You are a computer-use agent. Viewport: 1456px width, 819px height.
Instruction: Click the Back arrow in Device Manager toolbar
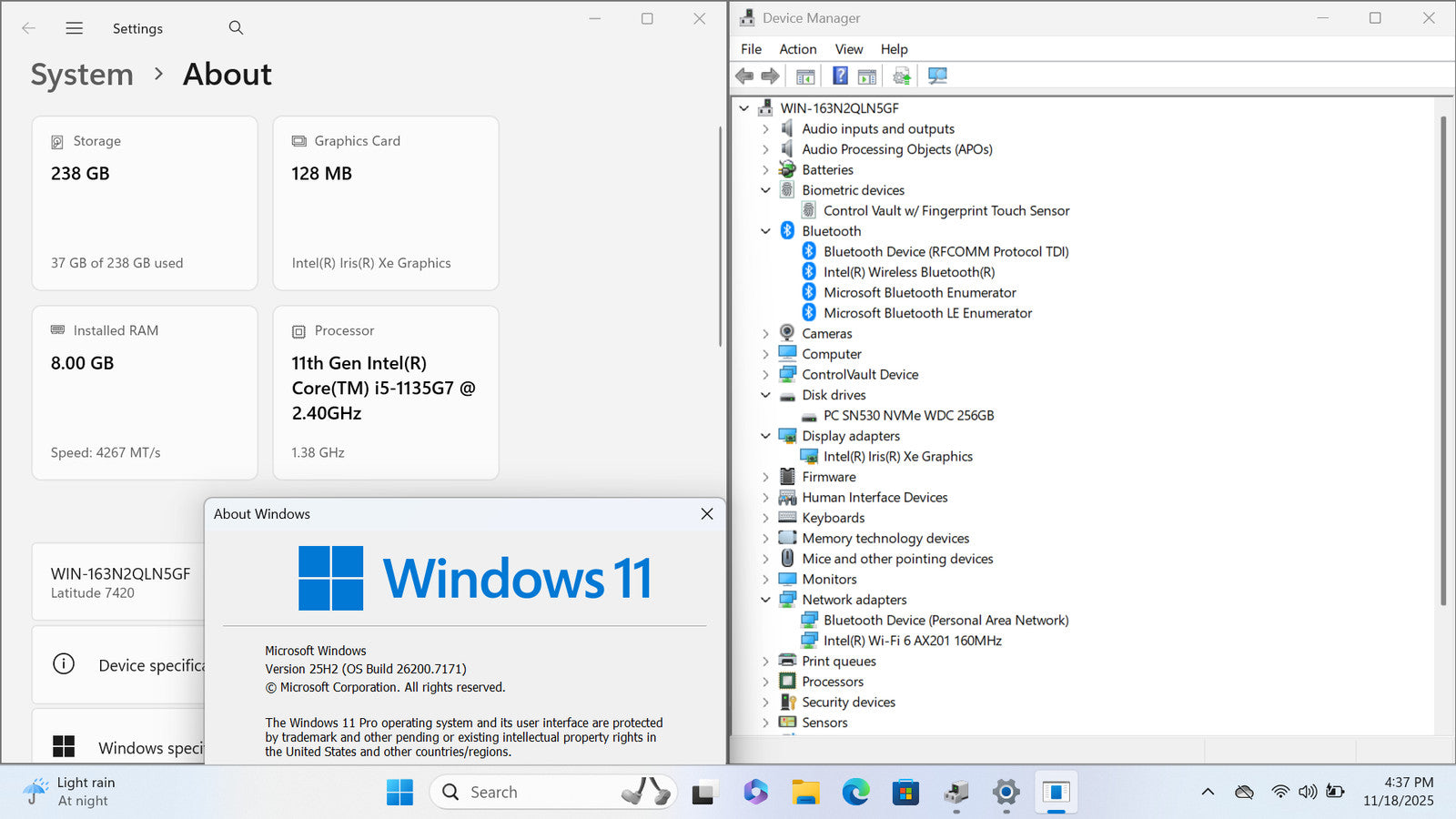[744, 76]
